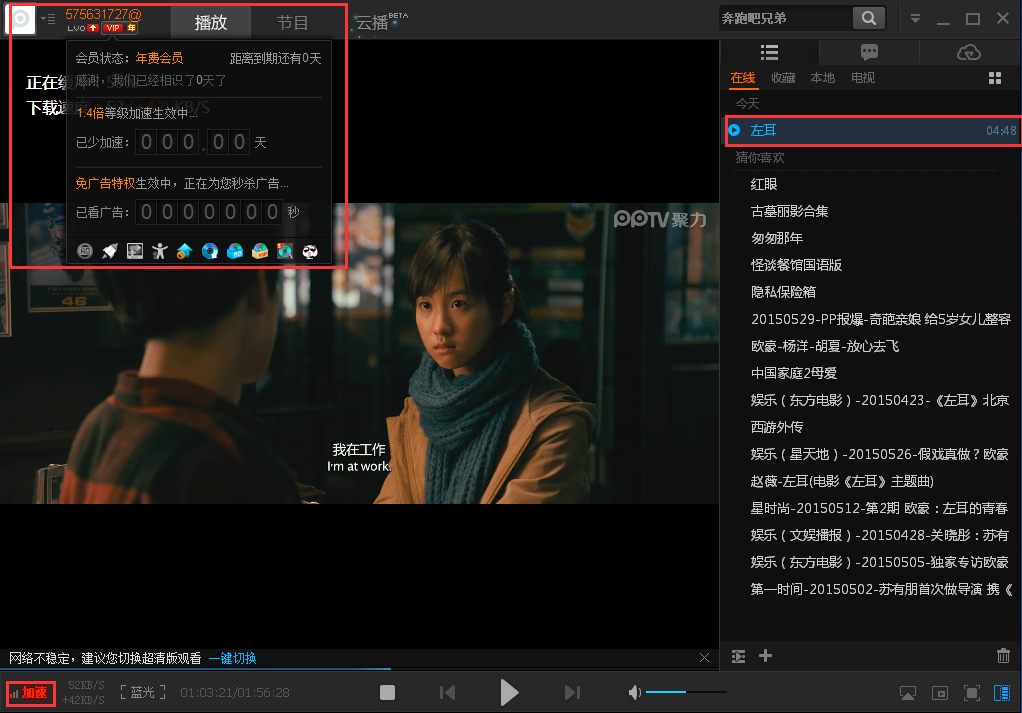This screenshot has width=1022, height=713.
Task: Play 匆匆那年 from the list
Action: click(777, 239)
